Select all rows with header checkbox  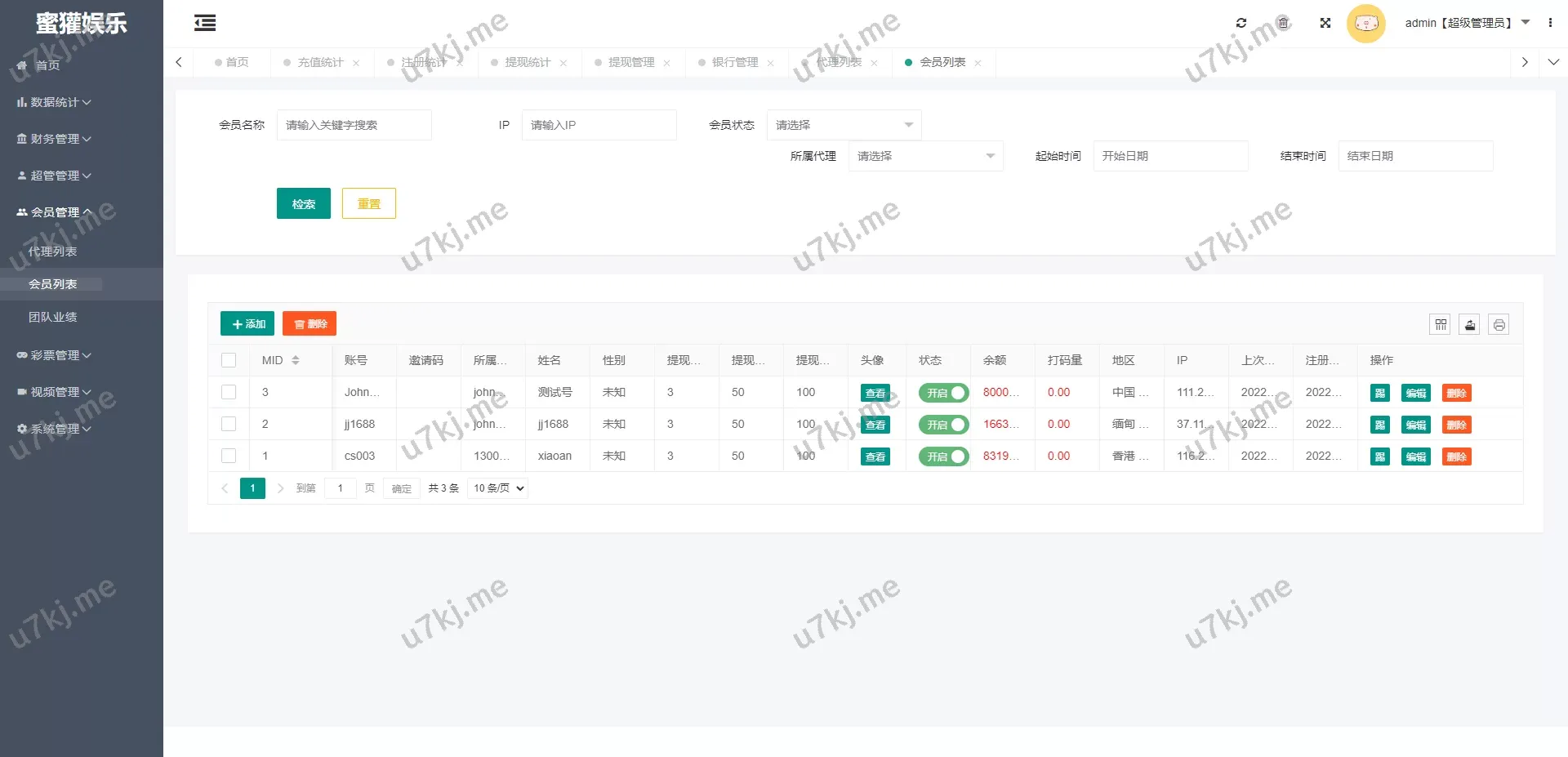tap(229, 360)
